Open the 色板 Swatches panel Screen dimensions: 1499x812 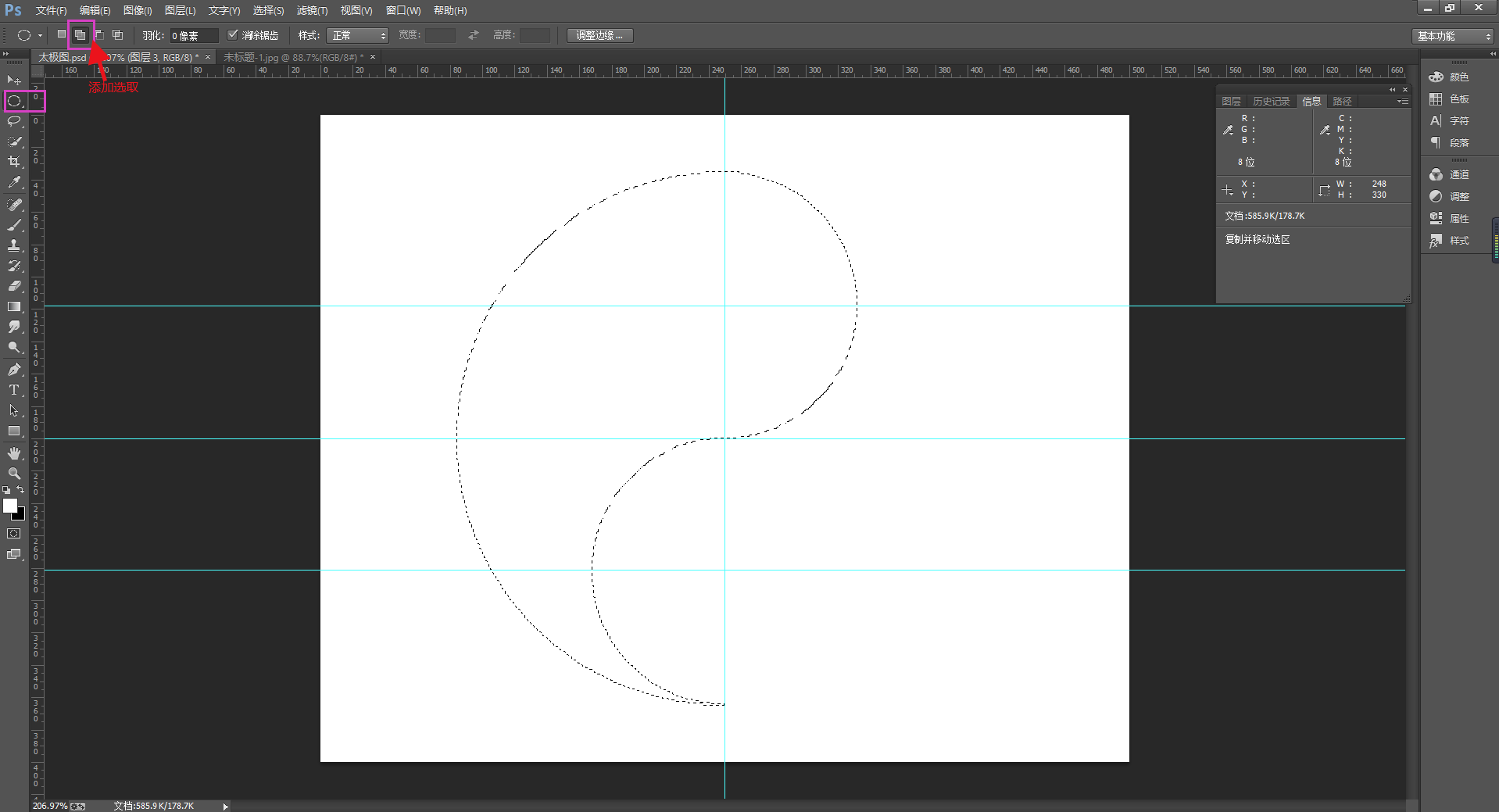tap(1450, 98)
